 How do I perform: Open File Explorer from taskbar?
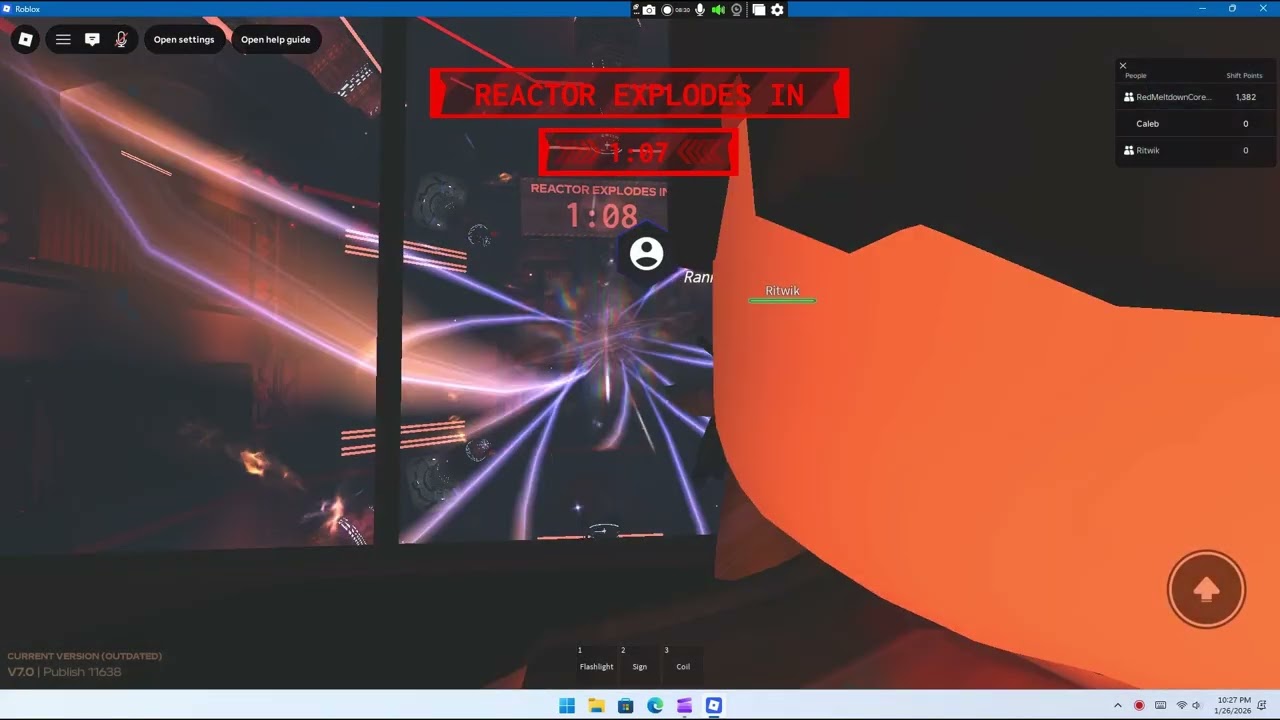point(596,705)
